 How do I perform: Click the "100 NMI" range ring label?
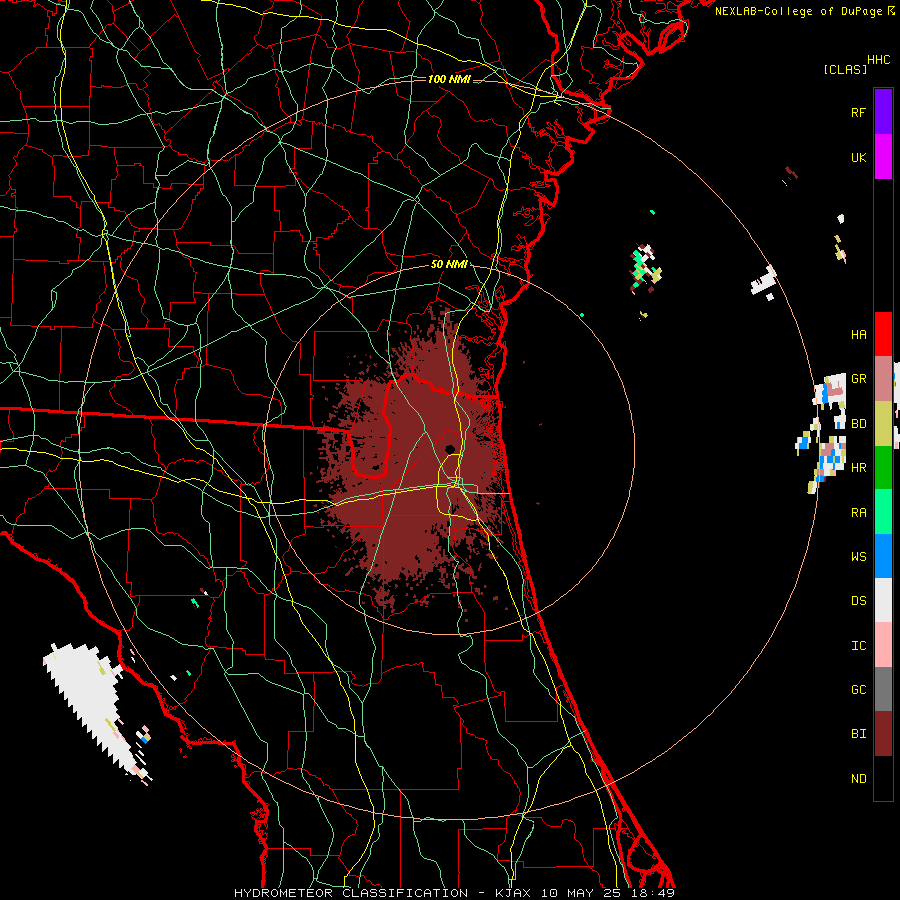coord(449,79)
